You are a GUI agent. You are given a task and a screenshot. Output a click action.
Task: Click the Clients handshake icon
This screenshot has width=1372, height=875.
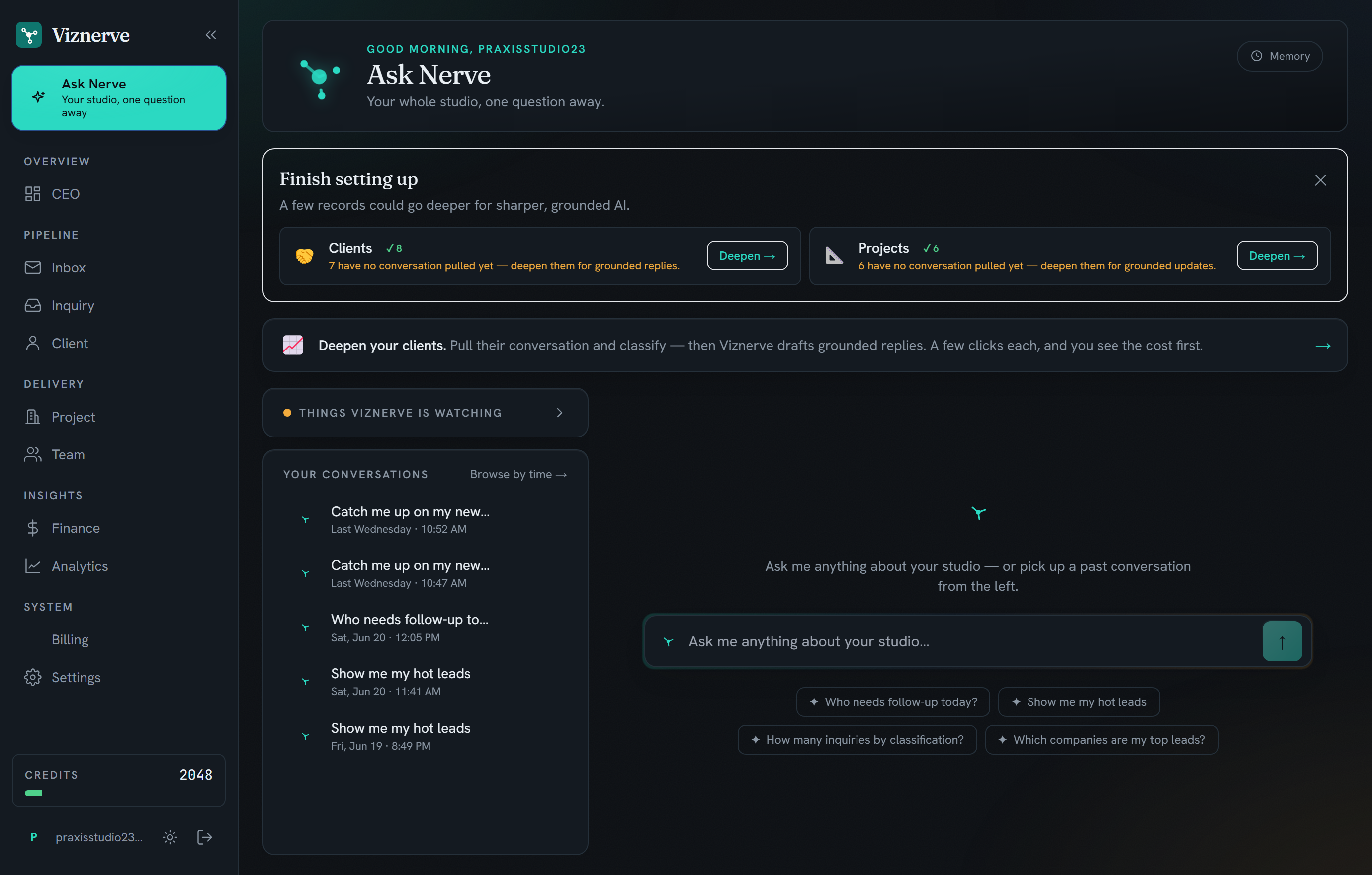coord(305,256)
